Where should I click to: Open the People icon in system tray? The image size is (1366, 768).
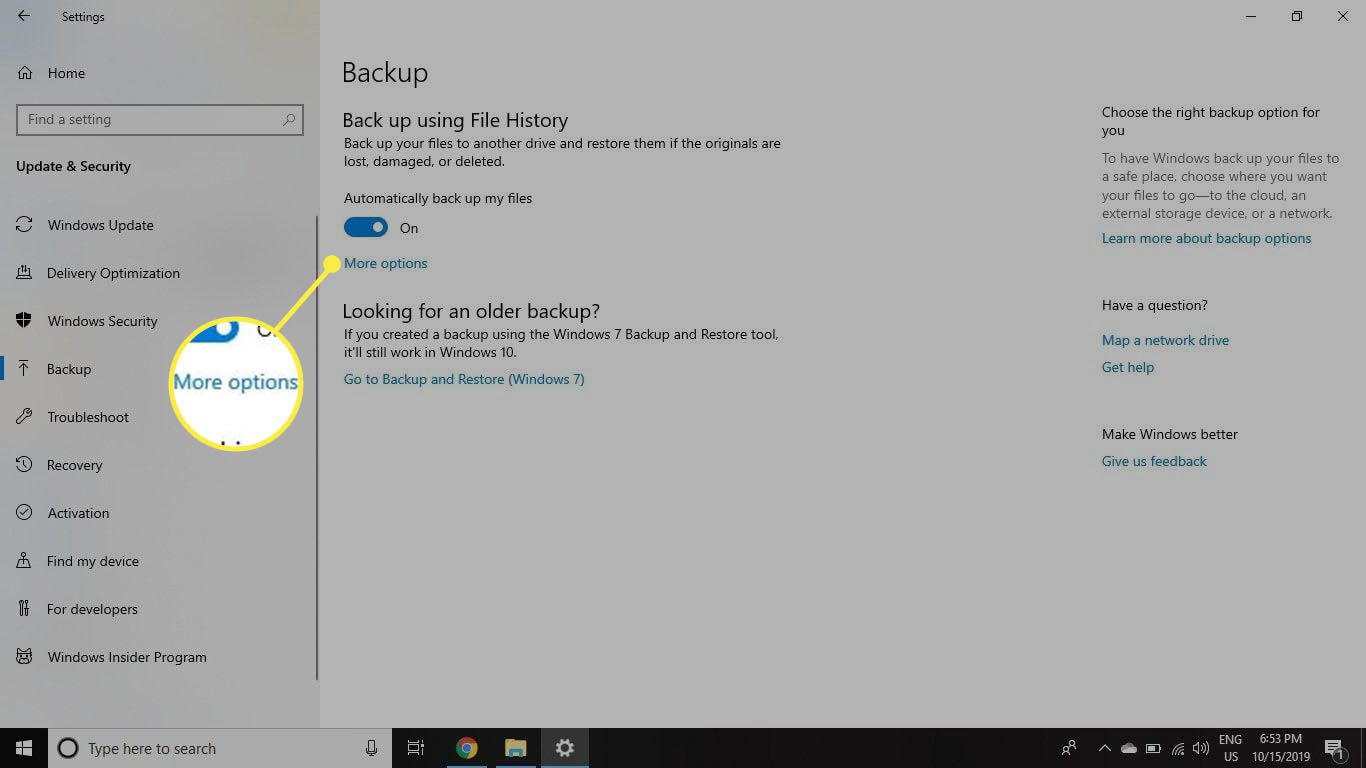pos(1069,748)
